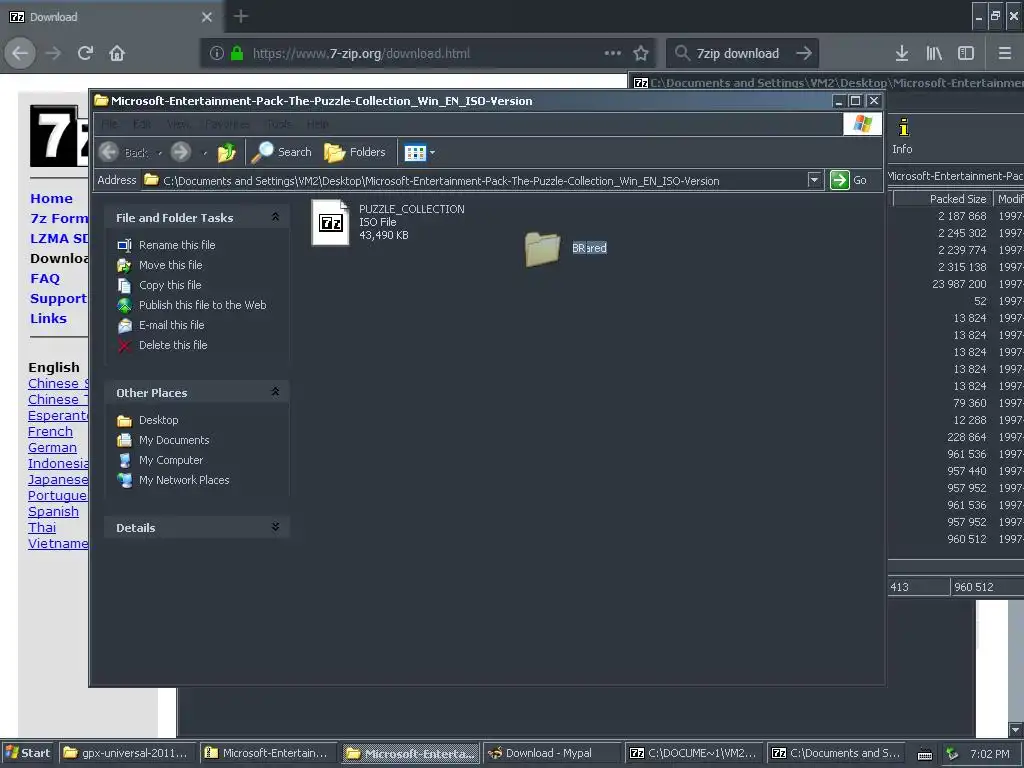Open the Help menu in Explorer
Image resolution: width=1024 pixels, height=768 pixels.
click(317, 124)
